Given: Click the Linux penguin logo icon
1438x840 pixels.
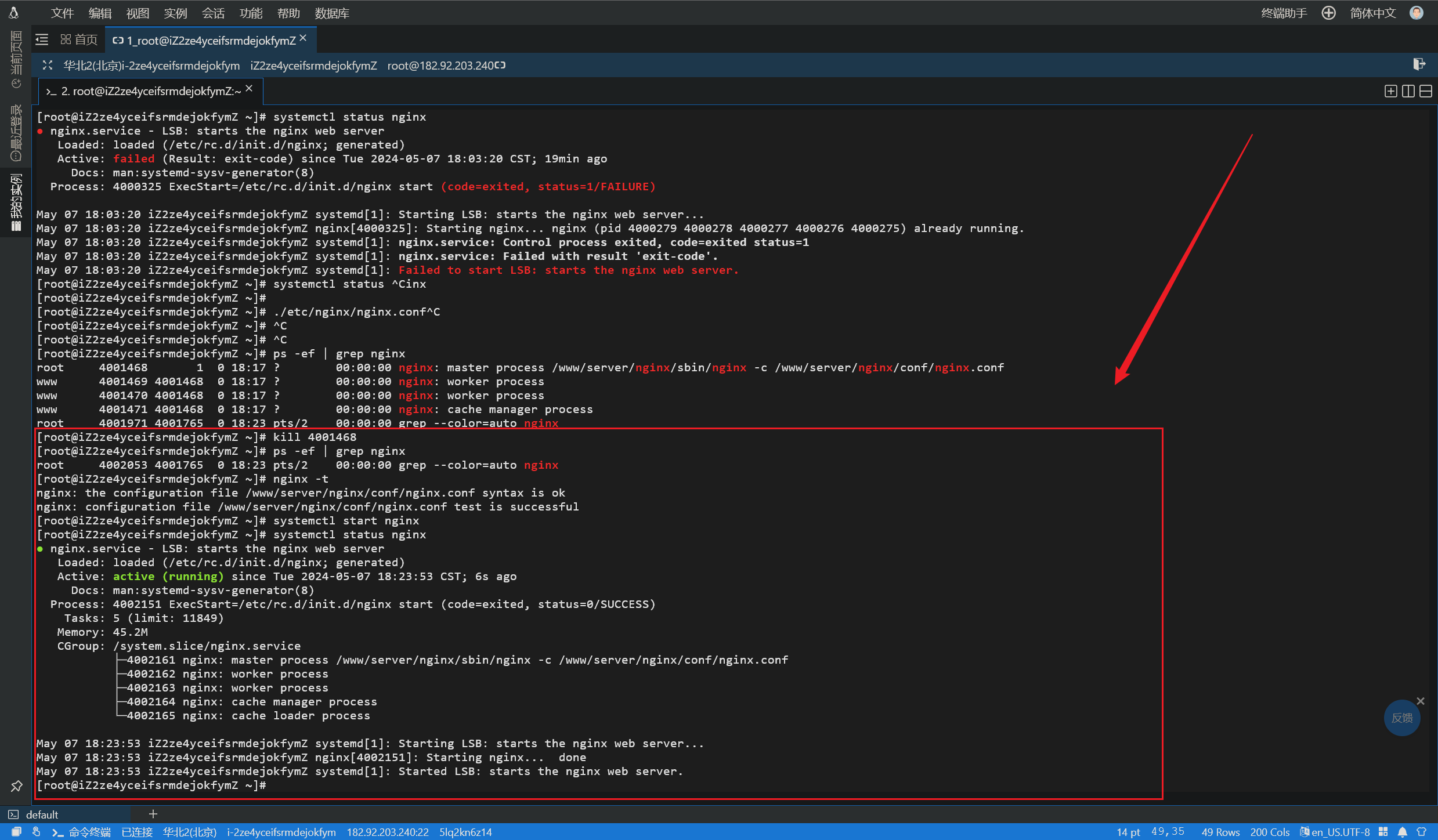Looking at the screenshot, I should click(14, 12).
